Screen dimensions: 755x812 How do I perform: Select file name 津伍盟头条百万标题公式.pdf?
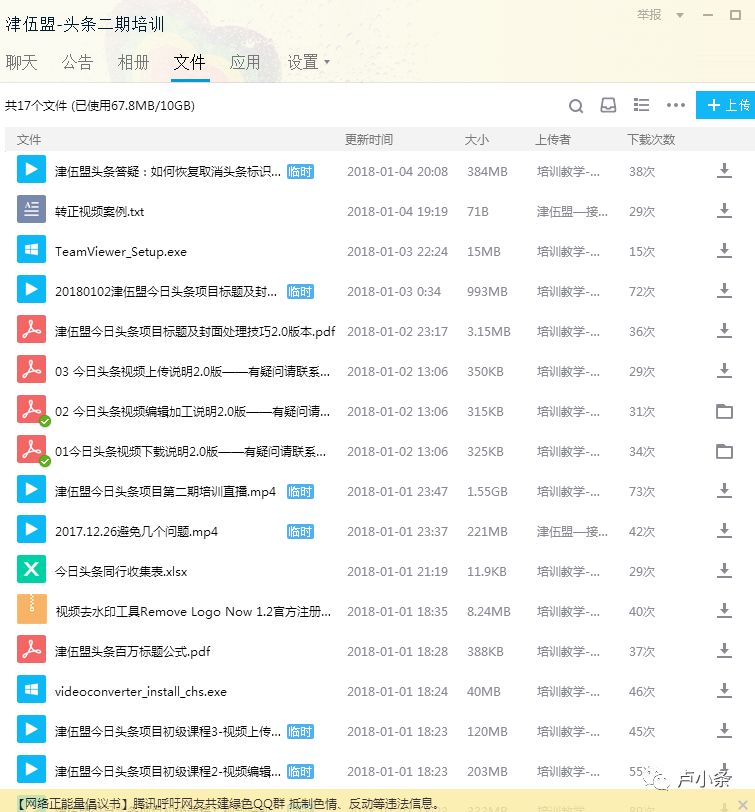pyautogui.click(x=133, y=651)
